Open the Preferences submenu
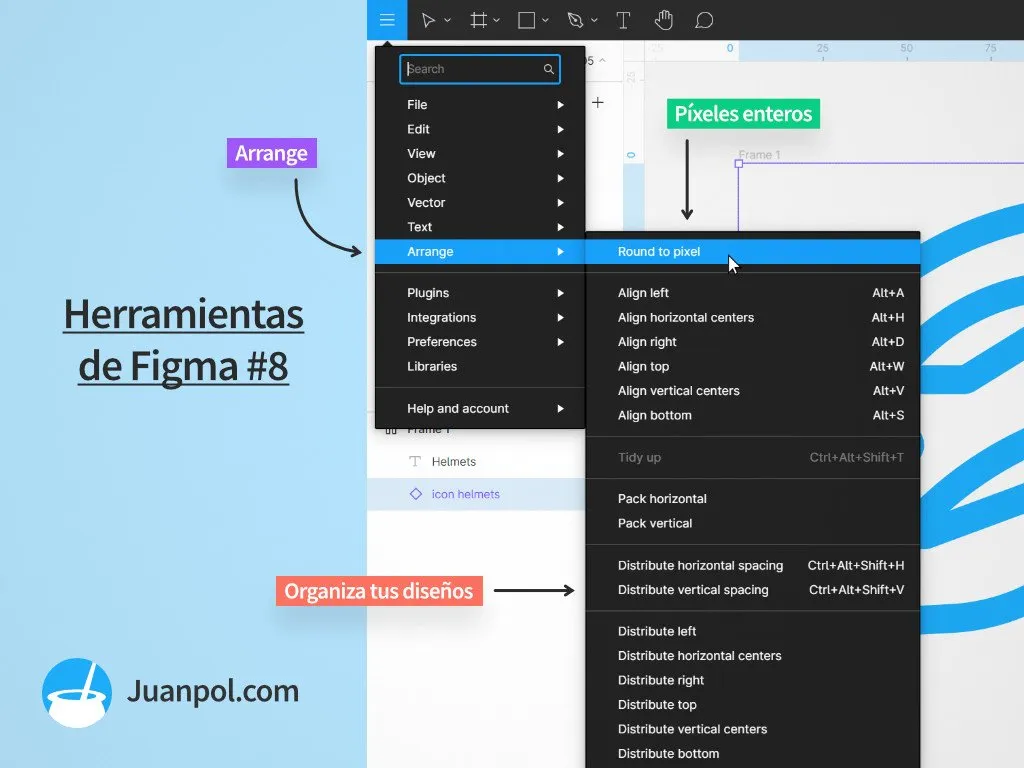 point(480,342)
